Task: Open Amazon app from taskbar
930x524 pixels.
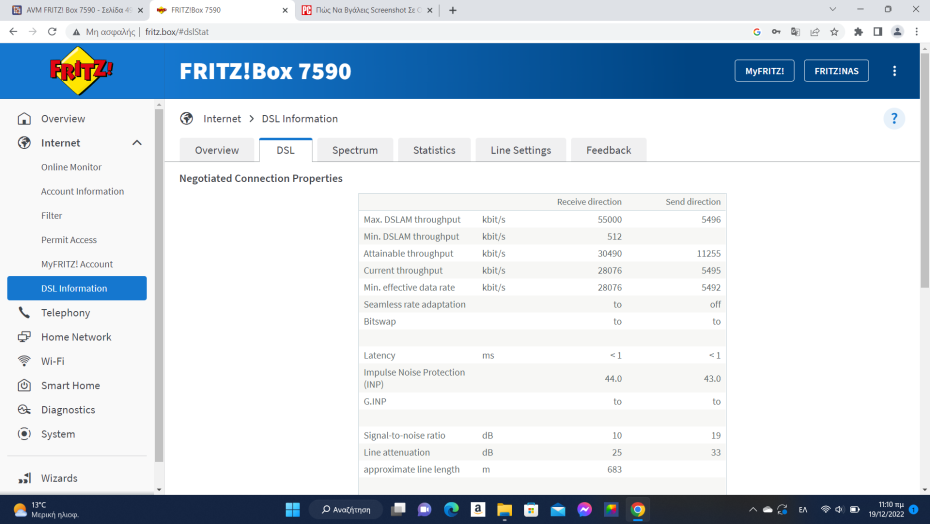Action: click(x=478, y=510)
